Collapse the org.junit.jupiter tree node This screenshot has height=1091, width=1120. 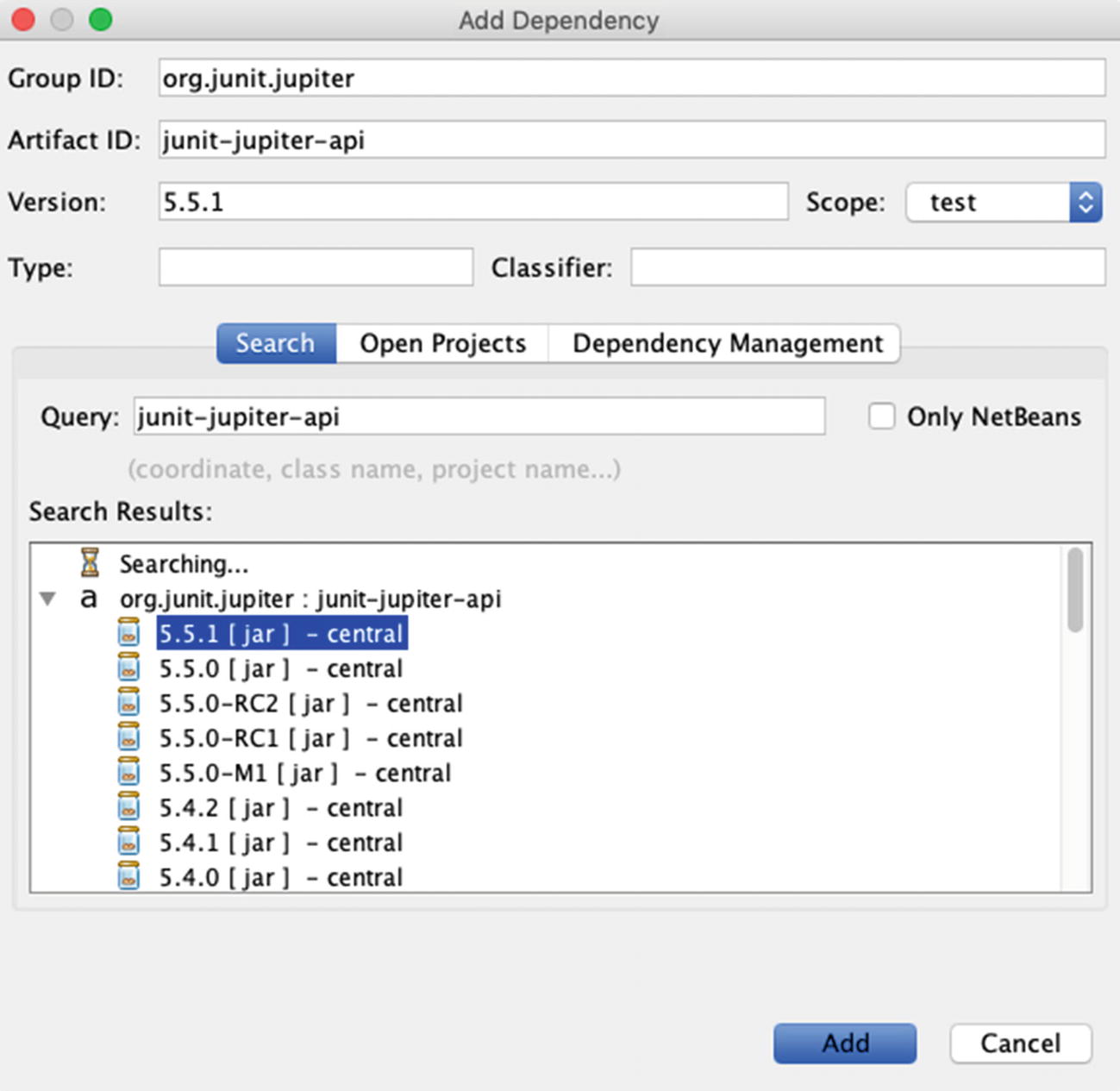coord(48,599)
